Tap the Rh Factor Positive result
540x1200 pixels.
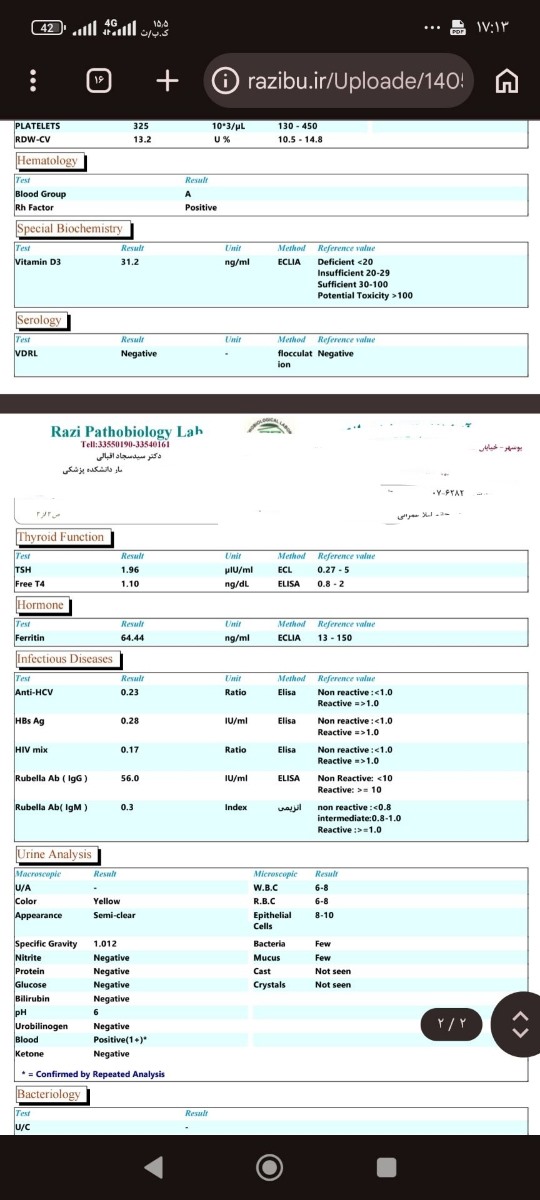[x=200, y=207]
